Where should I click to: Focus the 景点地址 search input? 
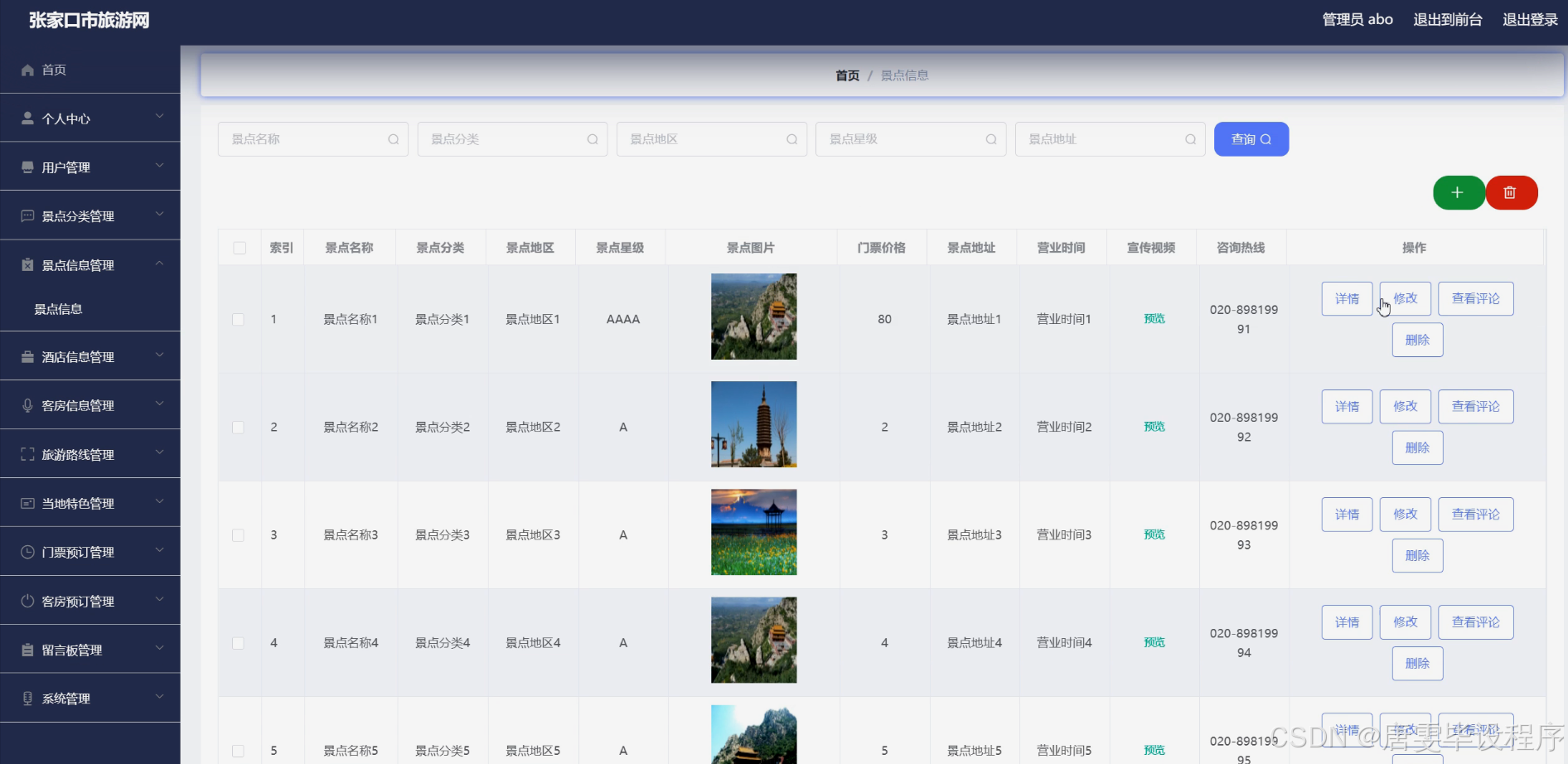coord(1110,139)
